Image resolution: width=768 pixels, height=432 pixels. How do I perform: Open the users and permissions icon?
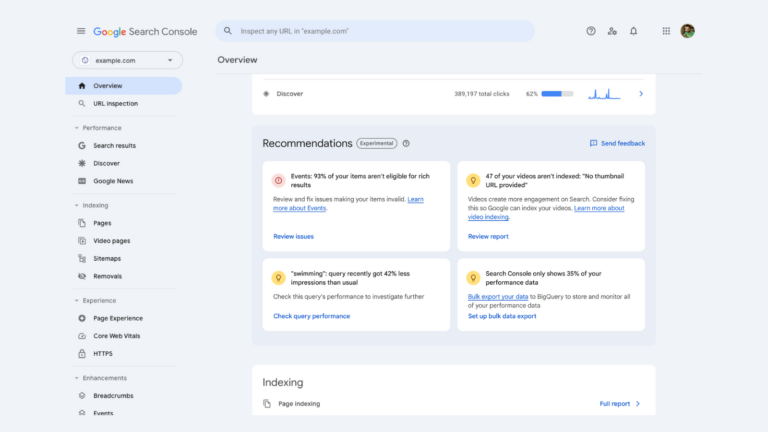[612, 31]
